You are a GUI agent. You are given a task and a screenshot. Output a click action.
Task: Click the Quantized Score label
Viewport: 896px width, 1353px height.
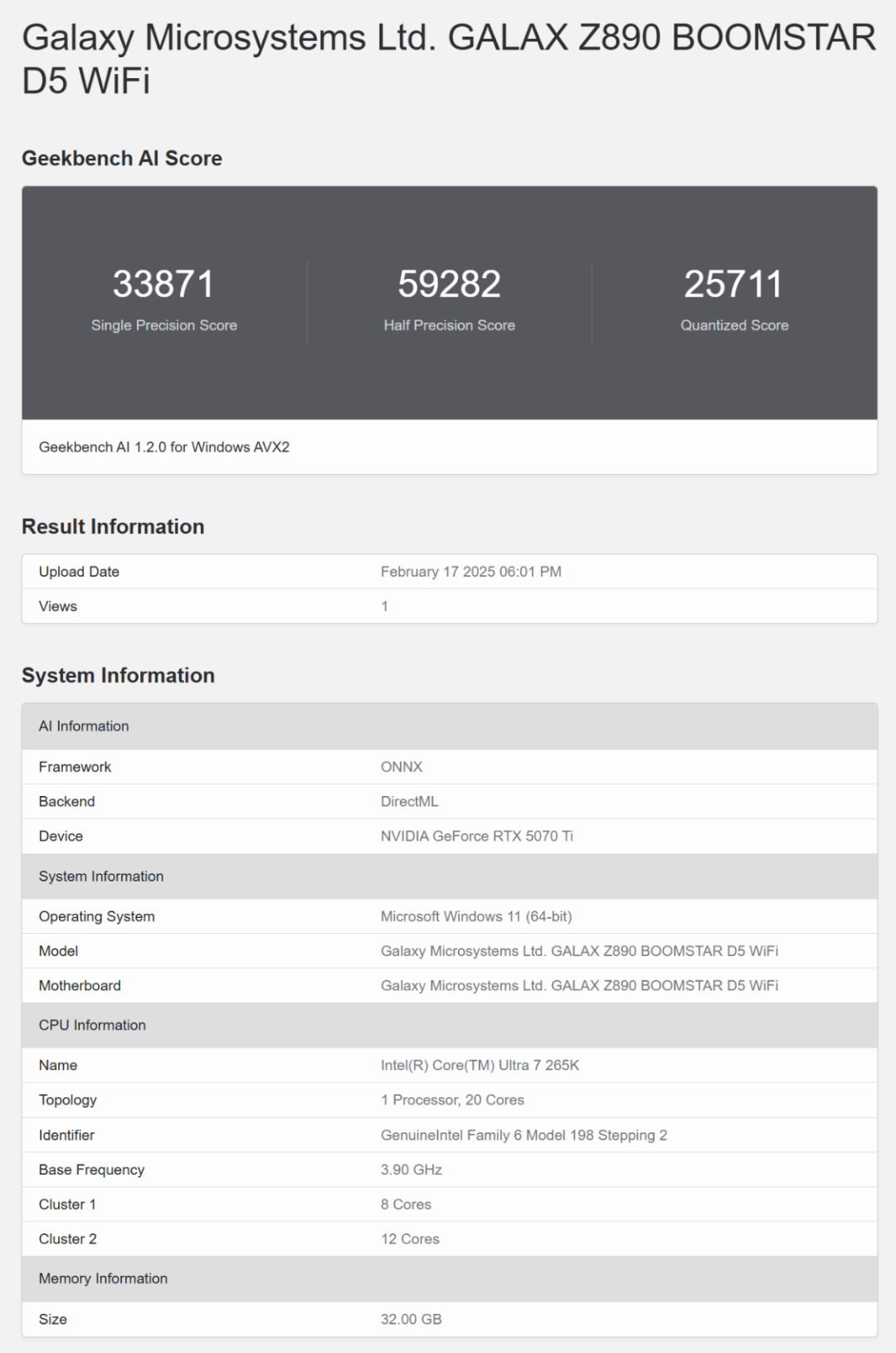[x=734, y=325]
